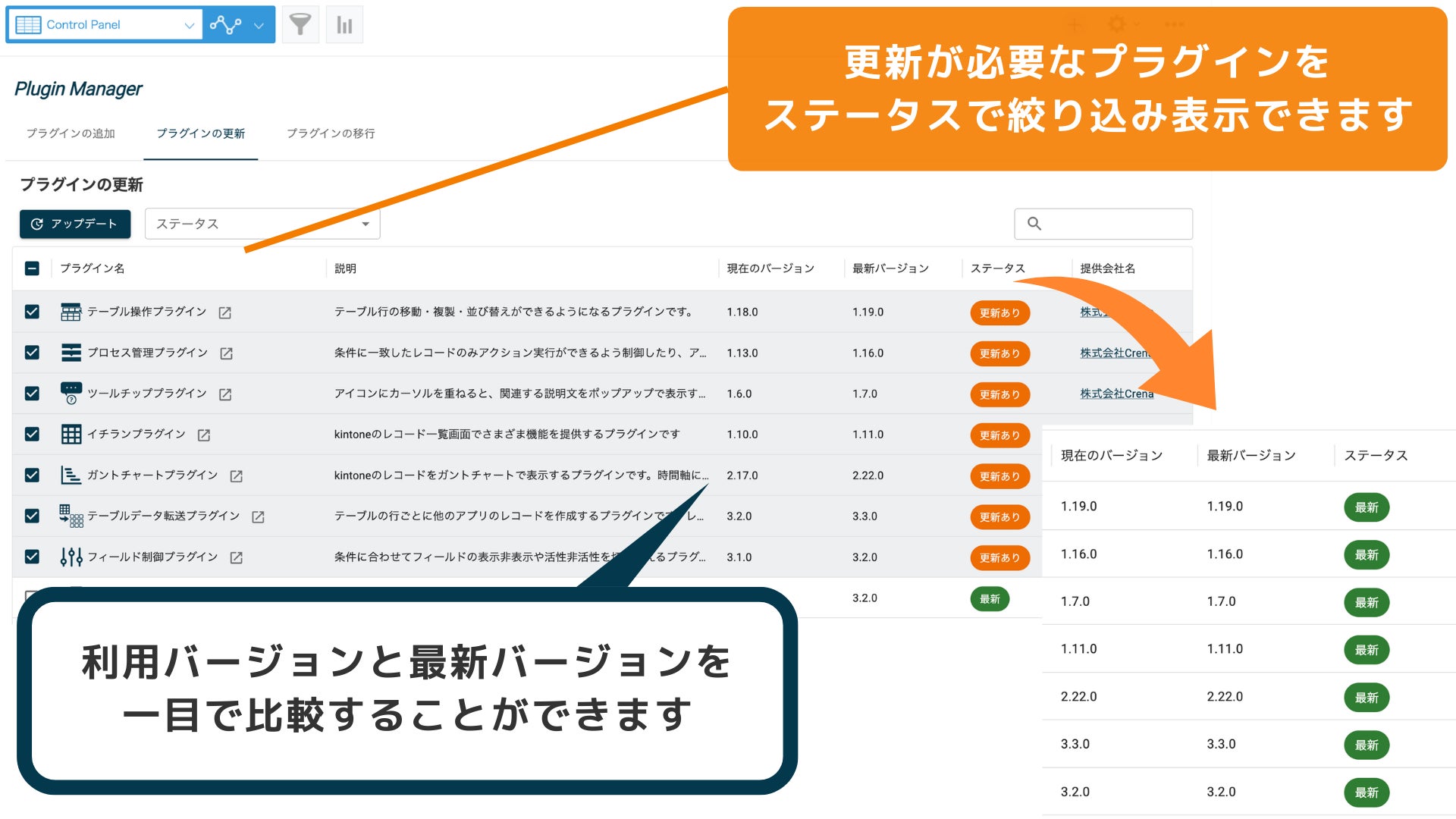Uncheck the テーブル操作プラグイン row checkbox

32,312
